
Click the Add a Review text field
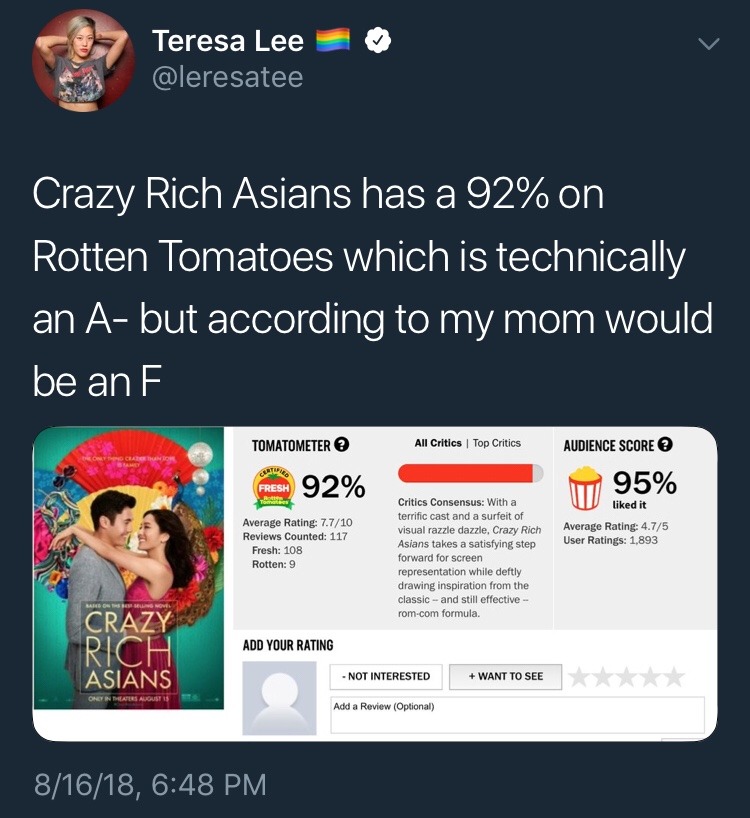[517, 715]
